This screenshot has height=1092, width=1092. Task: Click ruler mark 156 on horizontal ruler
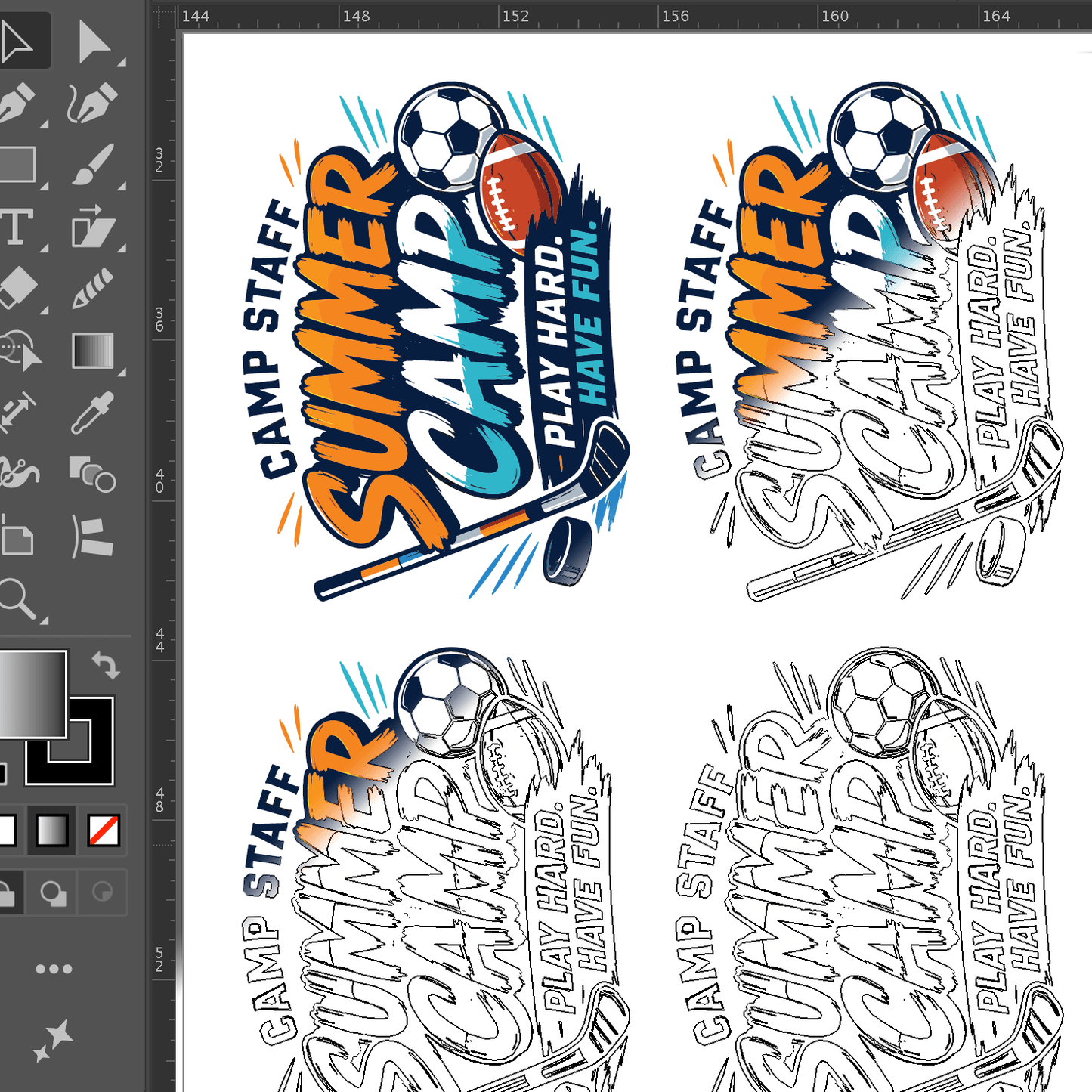click(676, 16)
